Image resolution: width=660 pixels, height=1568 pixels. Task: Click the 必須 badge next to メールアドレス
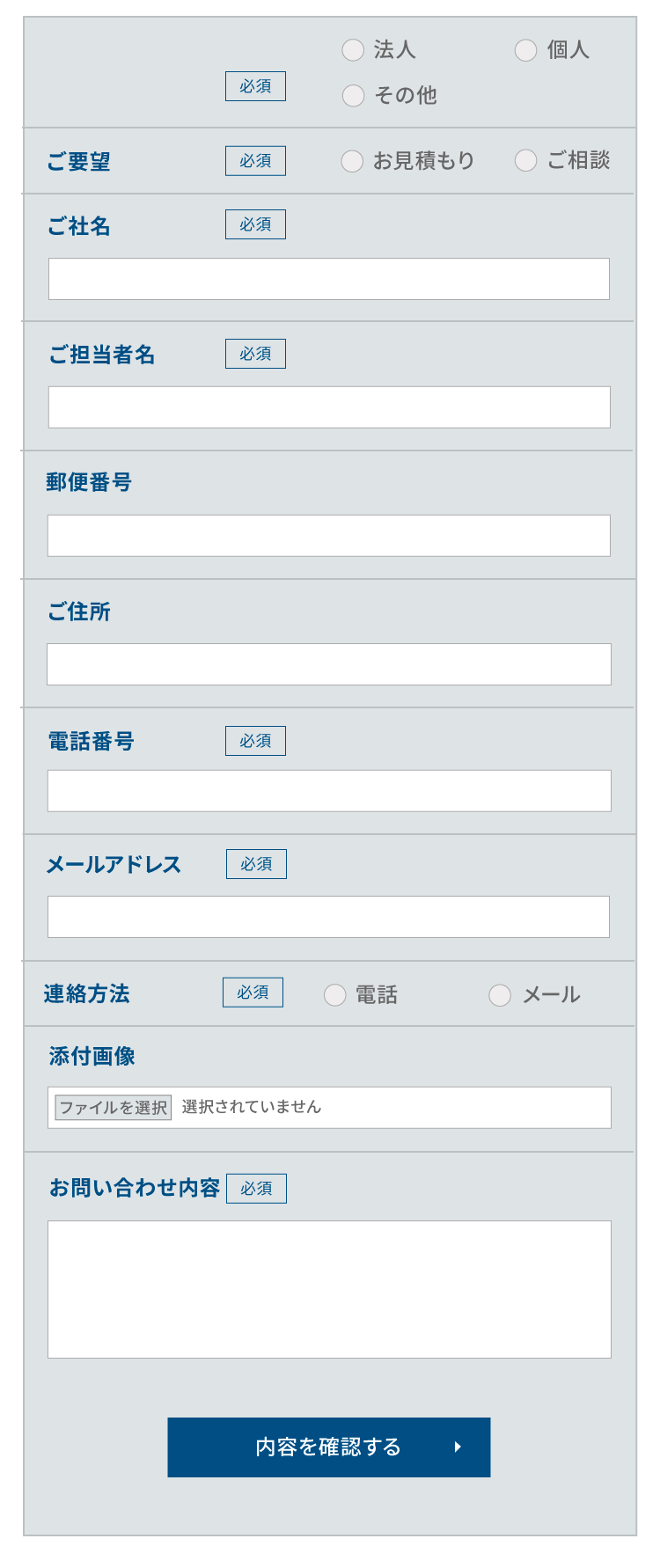(256, 864)
